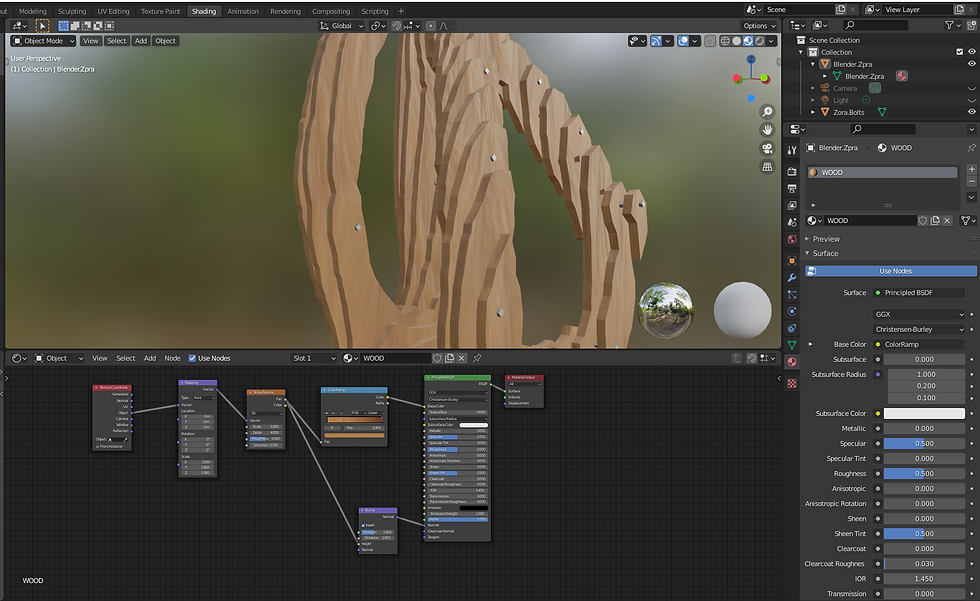Toggle camera view with the camera gizmo
This screenshot has height=601, width=980.
(767, 149)
